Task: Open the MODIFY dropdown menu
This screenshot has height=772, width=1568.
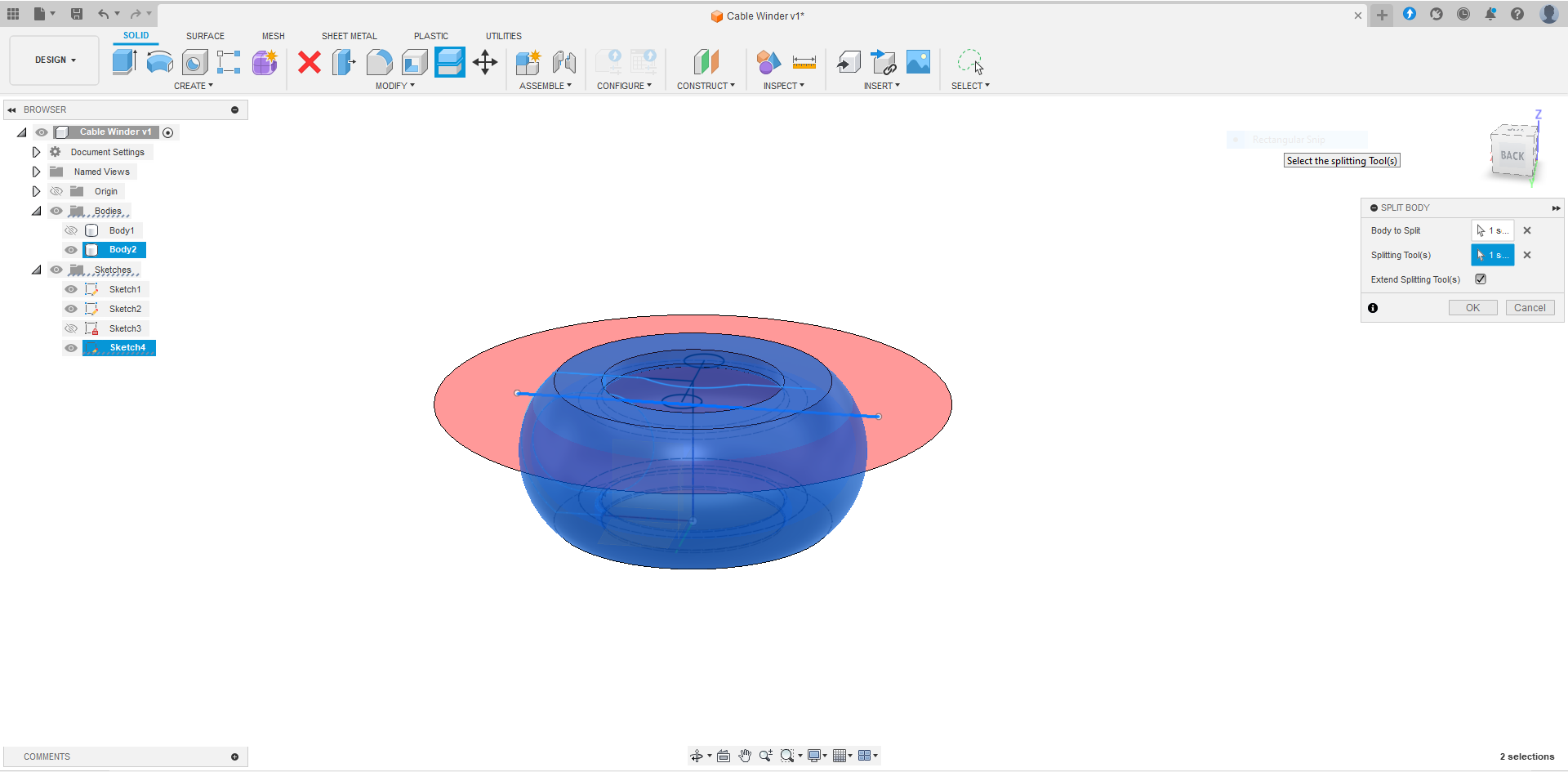Action: [395, 86]
